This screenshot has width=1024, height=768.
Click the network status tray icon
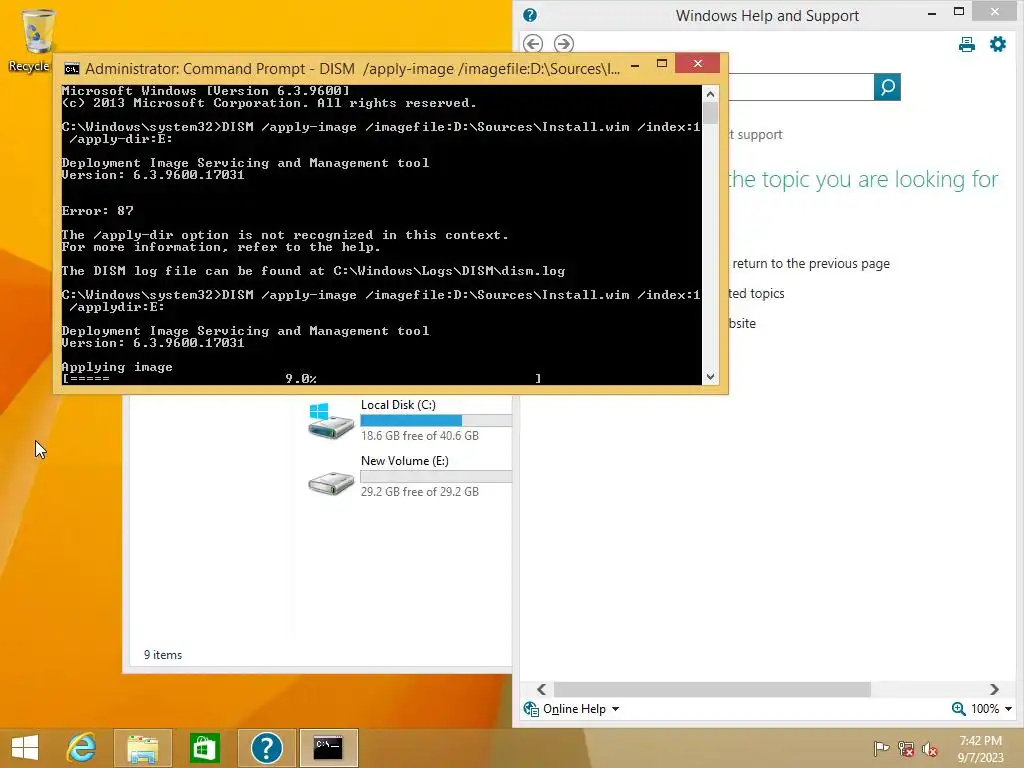(x=905, y=748)
